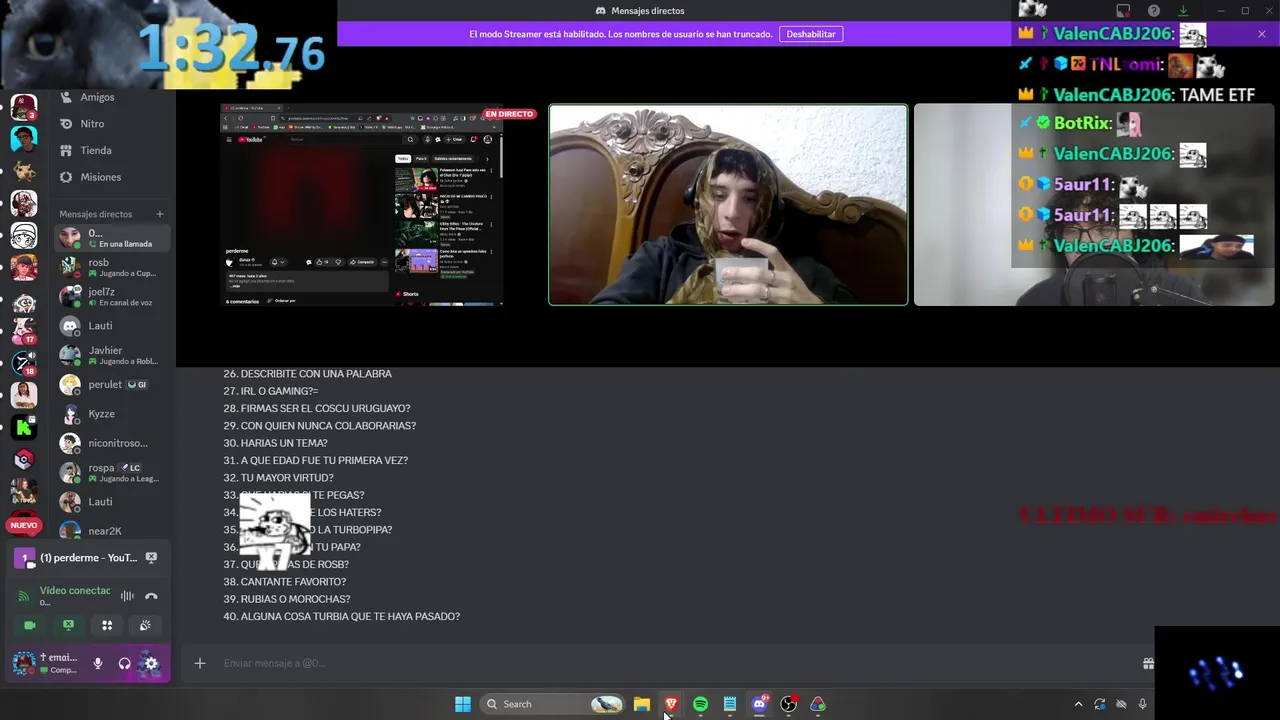Click message "40. ALGUNA COSA TURBIA QUE TE HAYA PASADO?"

(341, 616)
